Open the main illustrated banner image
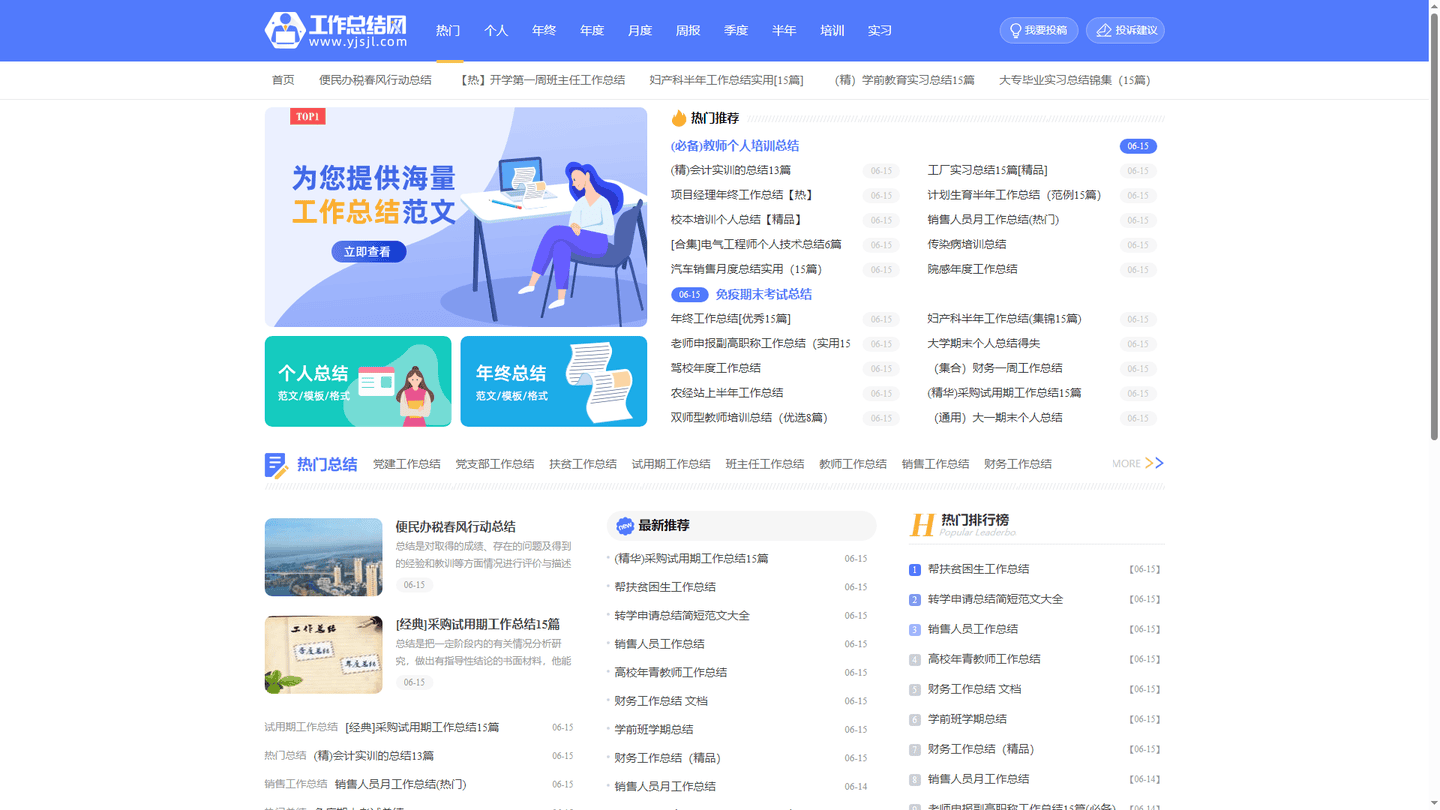Image resolution: width=1440 pixels, height=810 pixels. pyautogui.click(x=456, y=217)
